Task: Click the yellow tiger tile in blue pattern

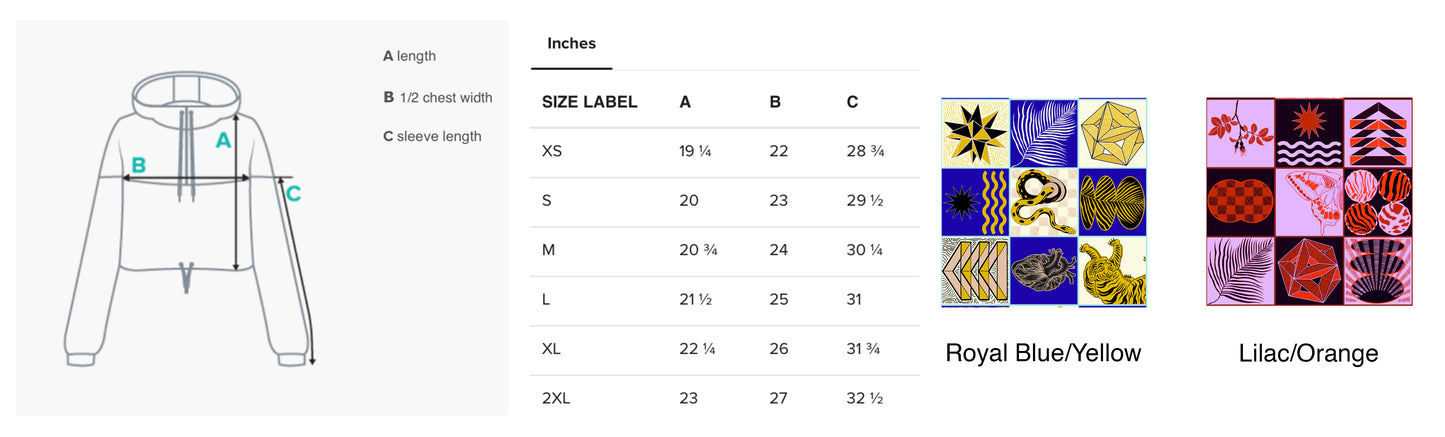Action: point(1112,271)
